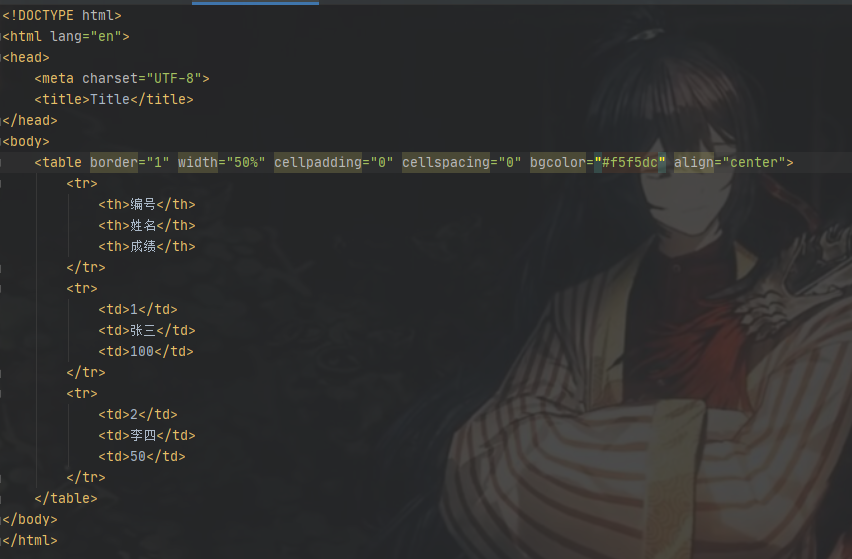The image size is (852, 559).
Task: Click the th cell containing 成绩
Action: 147,247
